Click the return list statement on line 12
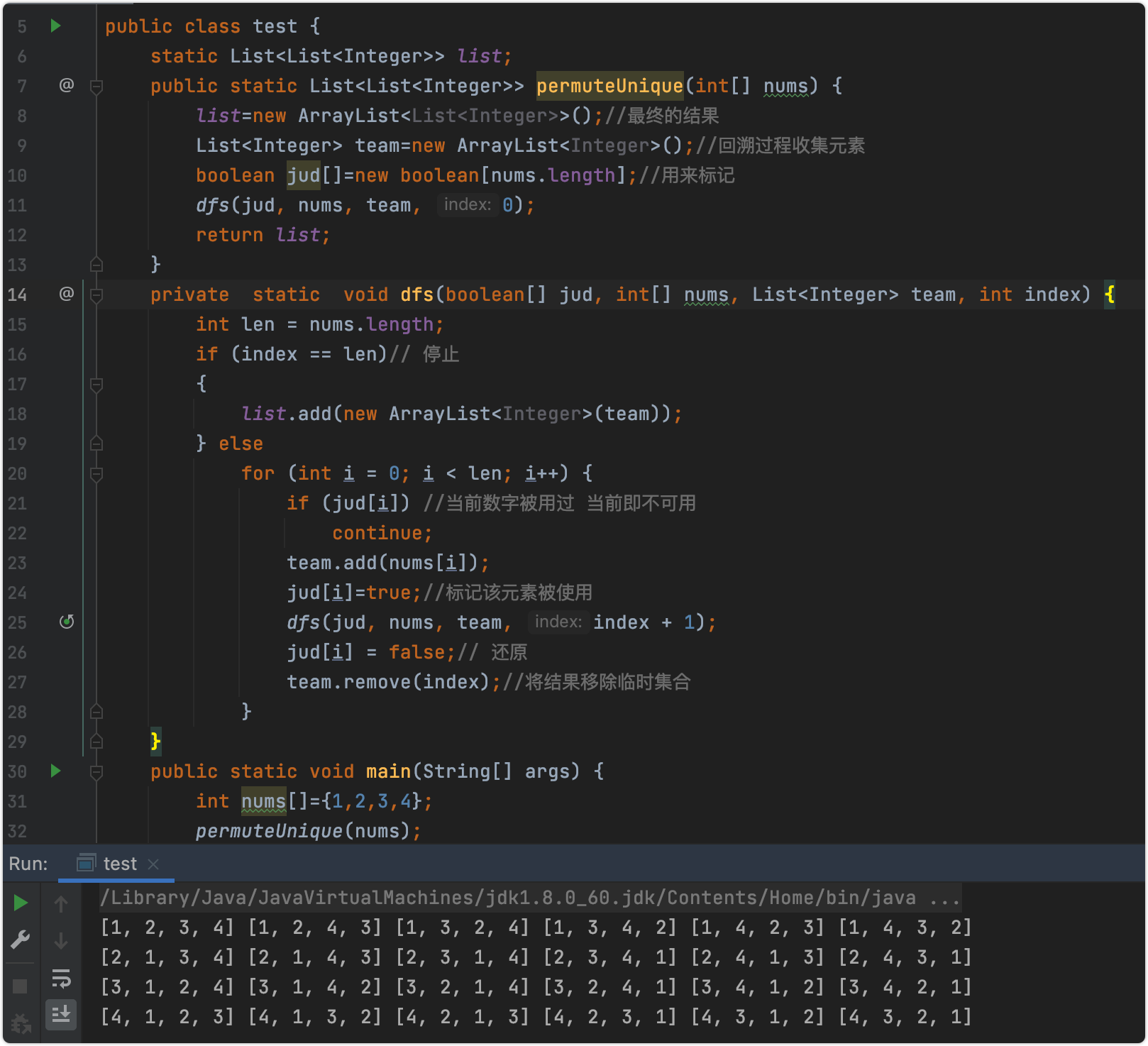 [x=263, y=235]
